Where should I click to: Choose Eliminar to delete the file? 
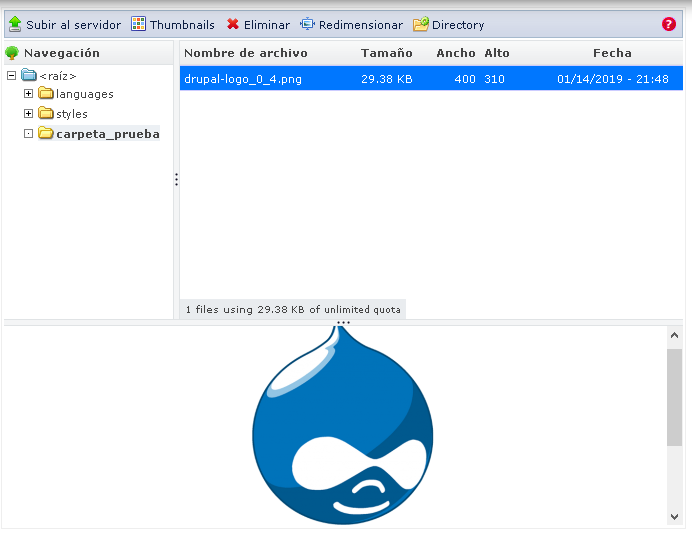click(x=258, y=25)
